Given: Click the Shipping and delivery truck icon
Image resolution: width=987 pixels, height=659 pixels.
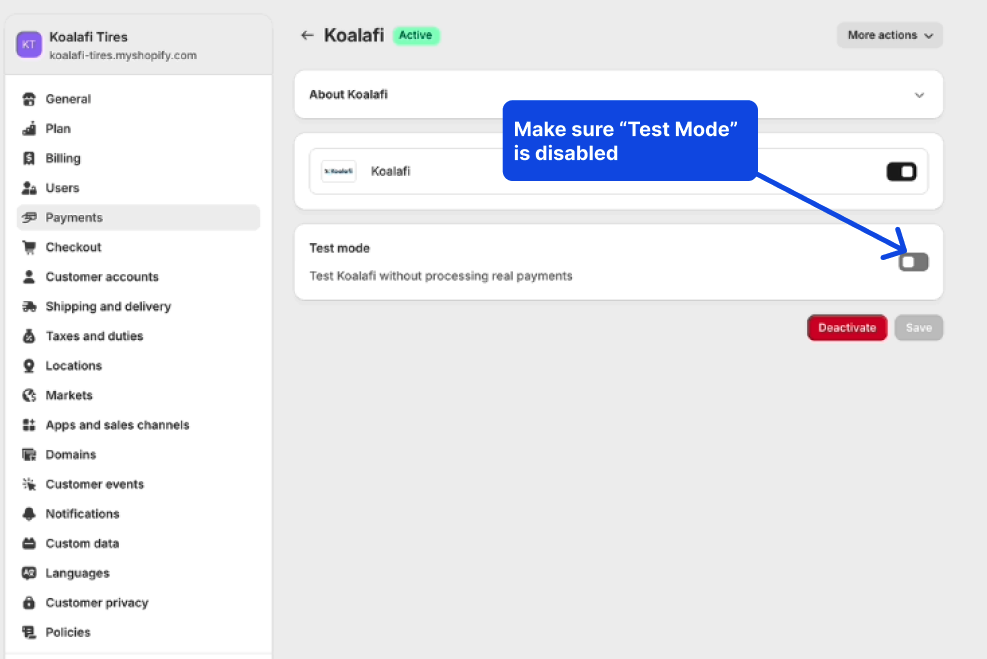Looking at the screenshot, I should pos(29,306).
